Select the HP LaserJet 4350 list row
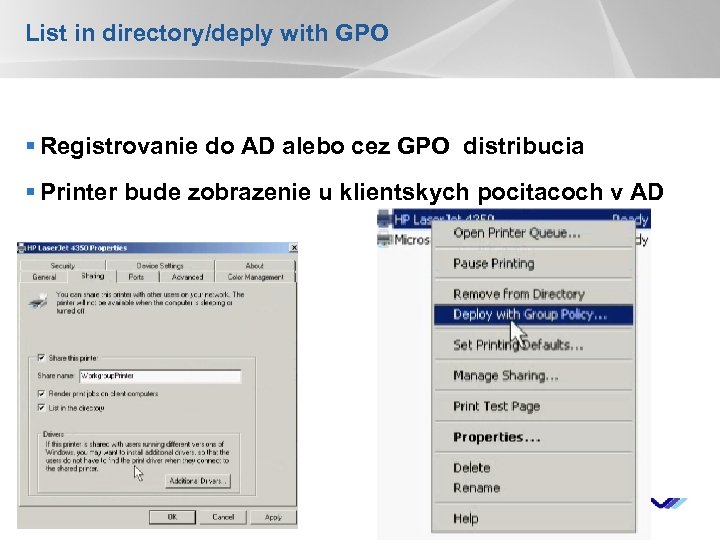The image size is (720, 540). coord(514,219)
